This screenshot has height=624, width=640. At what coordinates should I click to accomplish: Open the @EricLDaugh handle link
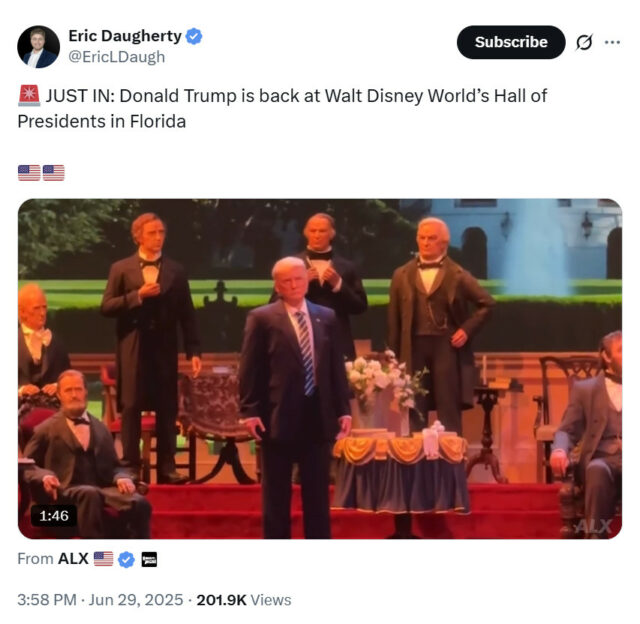coord(117,57)
